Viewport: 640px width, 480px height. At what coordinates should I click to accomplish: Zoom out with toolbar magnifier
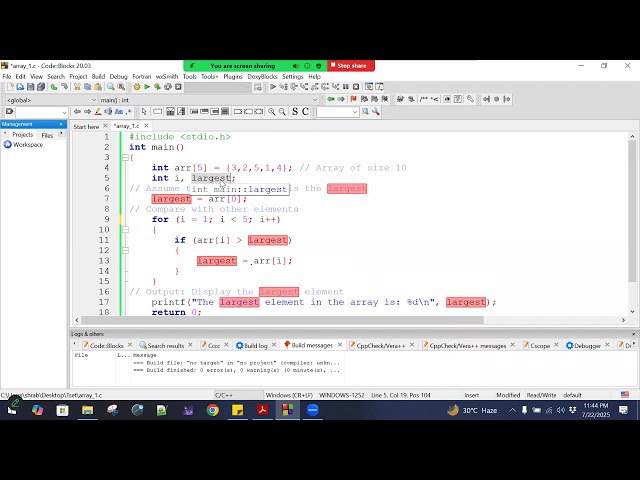[x=282, y=112]
